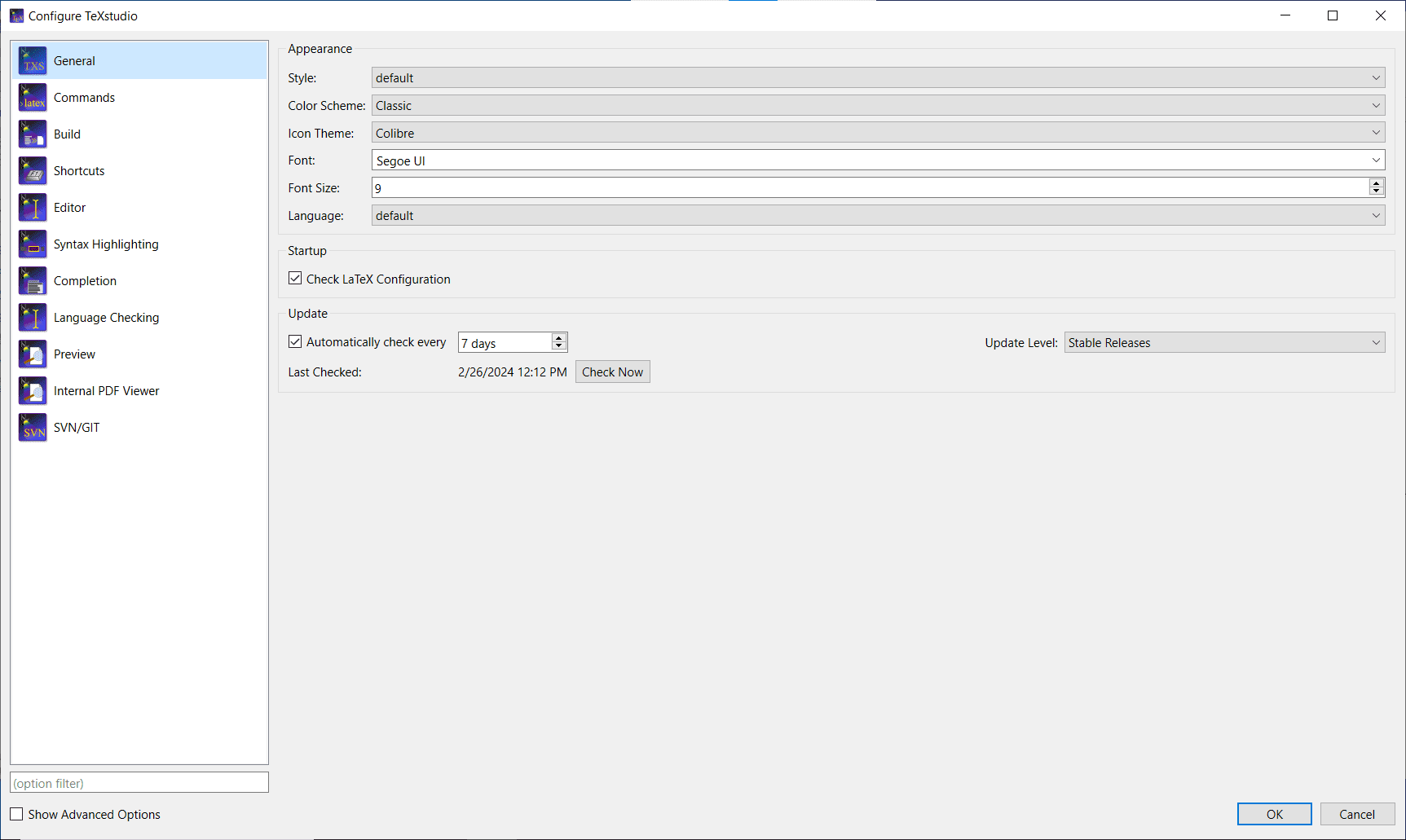Click the Internal PDF Viewer icon
Screen dimensions: 1406x840
[33, 391]
